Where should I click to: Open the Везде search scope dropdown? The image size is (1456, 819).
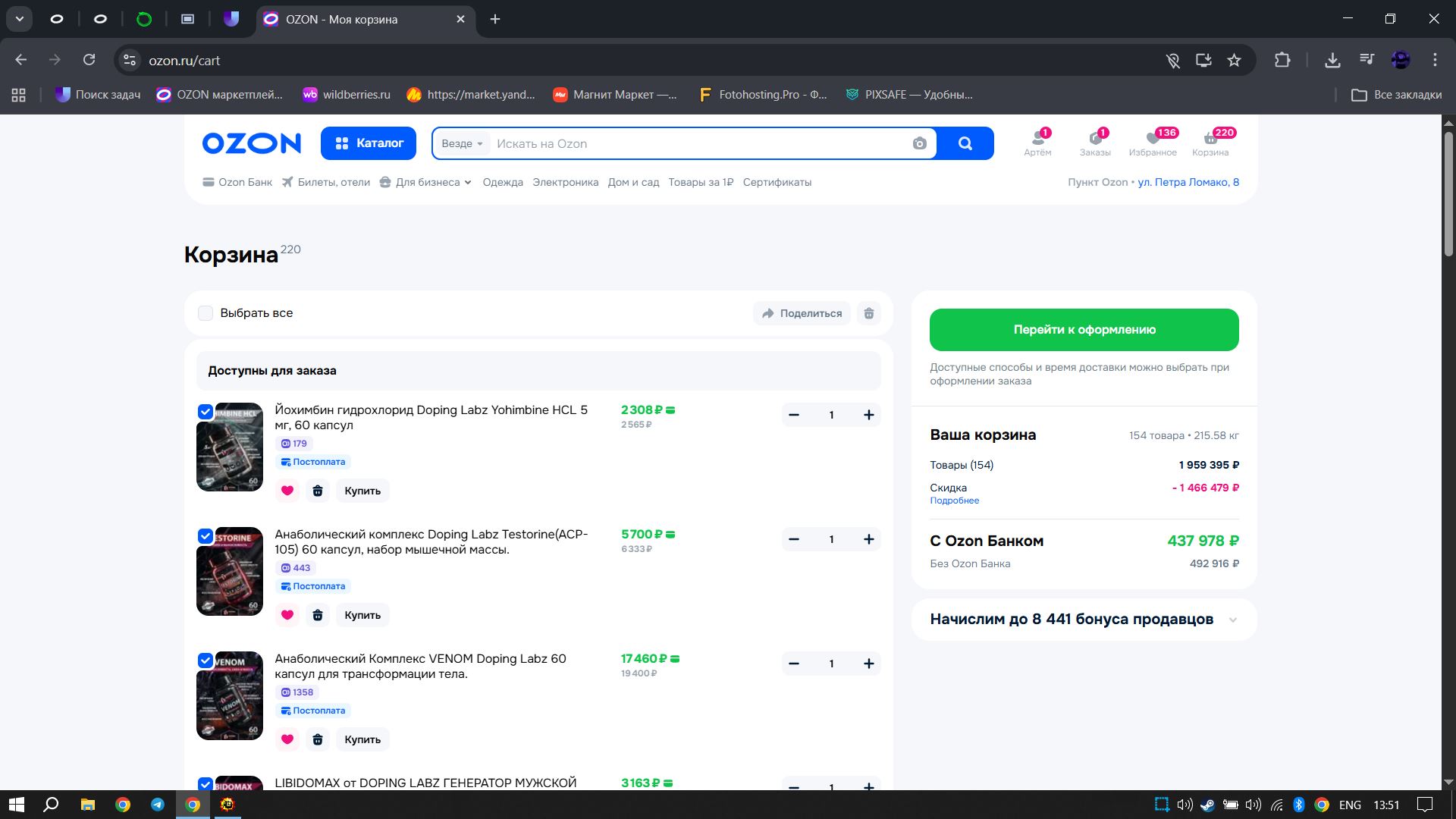click(462, 143)
